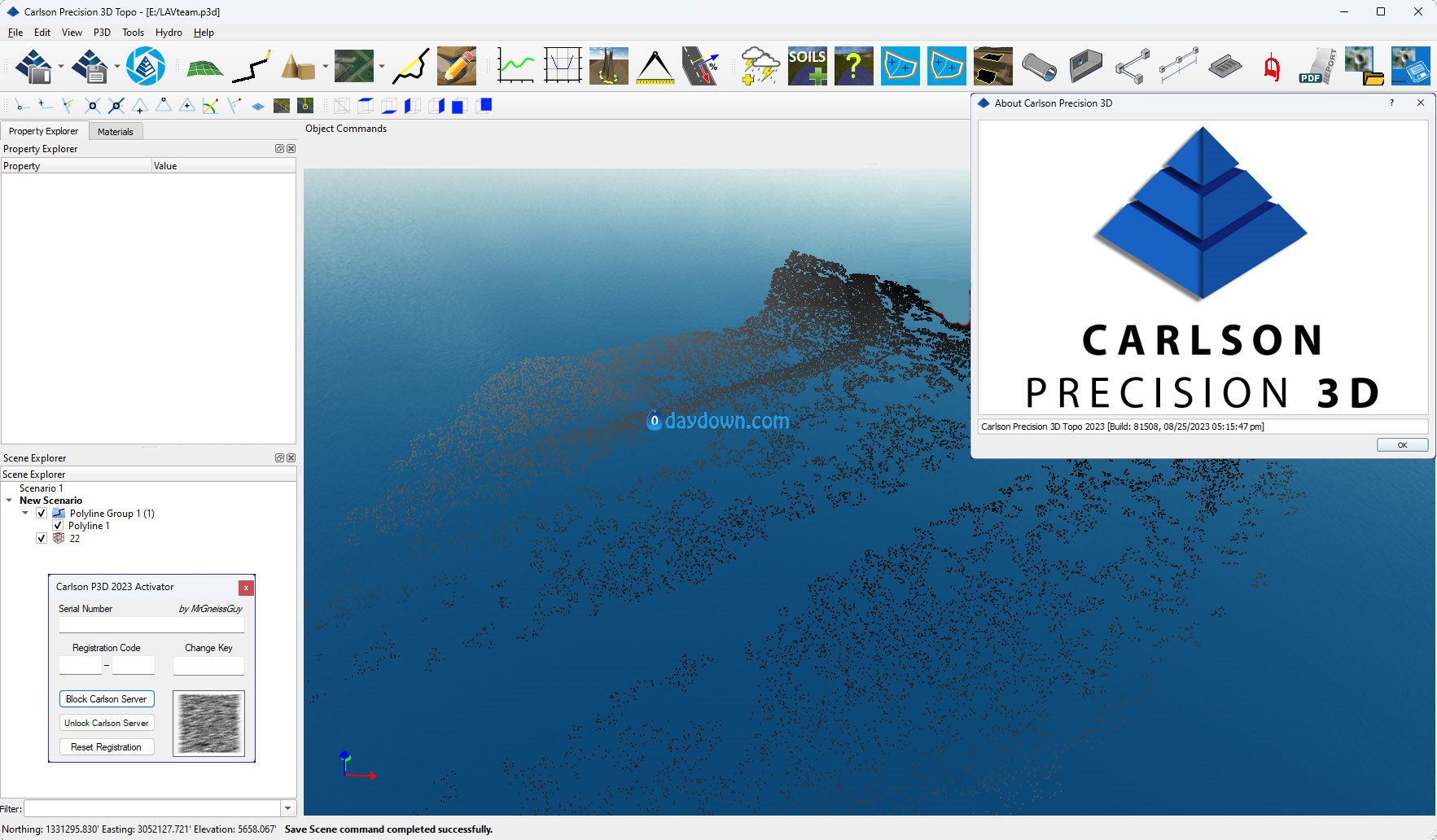
Task: Close the Scene Explorer panel
Action: pos(291,458)
